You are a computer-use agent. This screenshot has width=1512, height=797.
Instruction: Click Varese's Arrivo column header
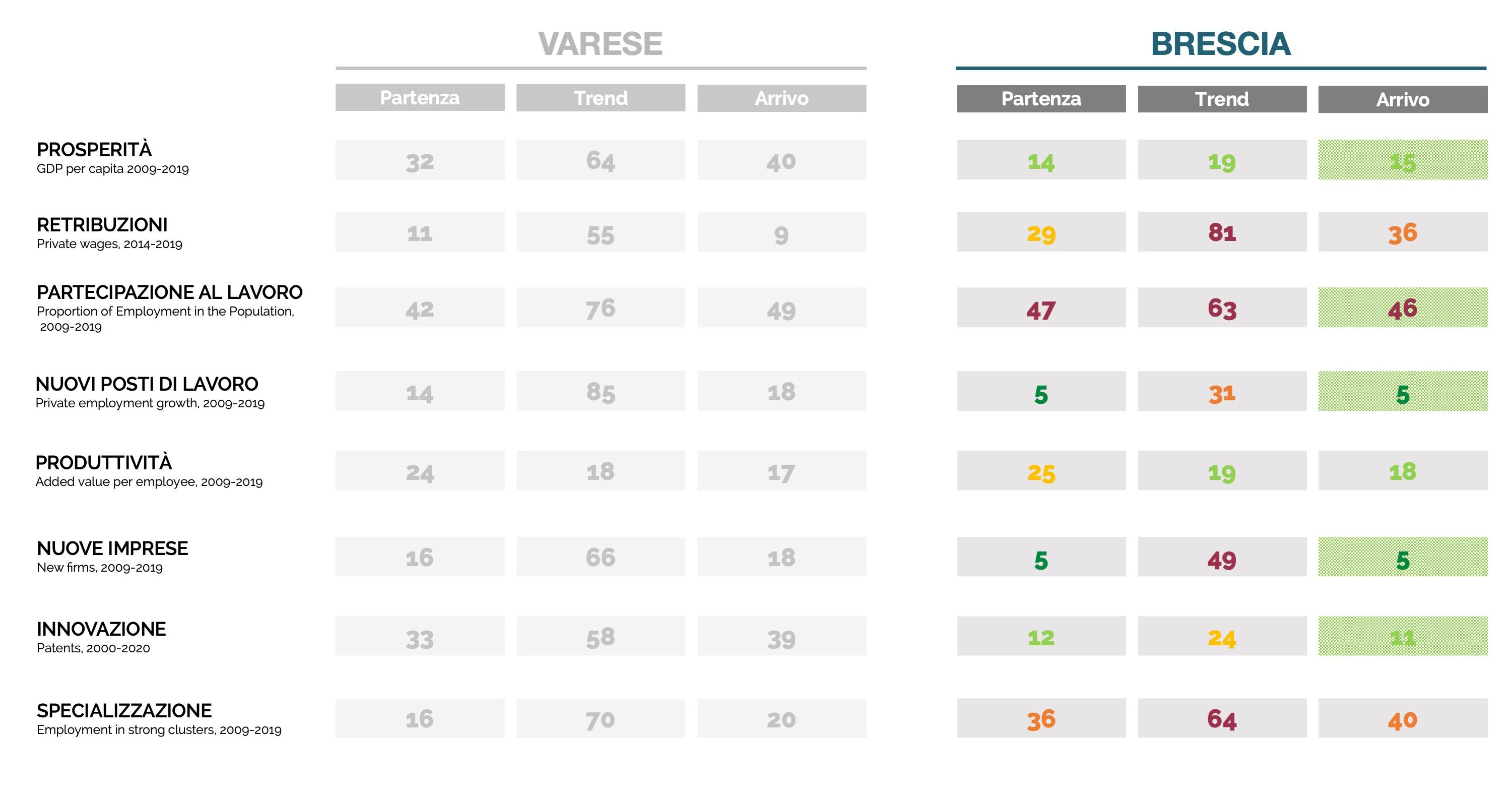pyautogui.click(x=781, y=98)
